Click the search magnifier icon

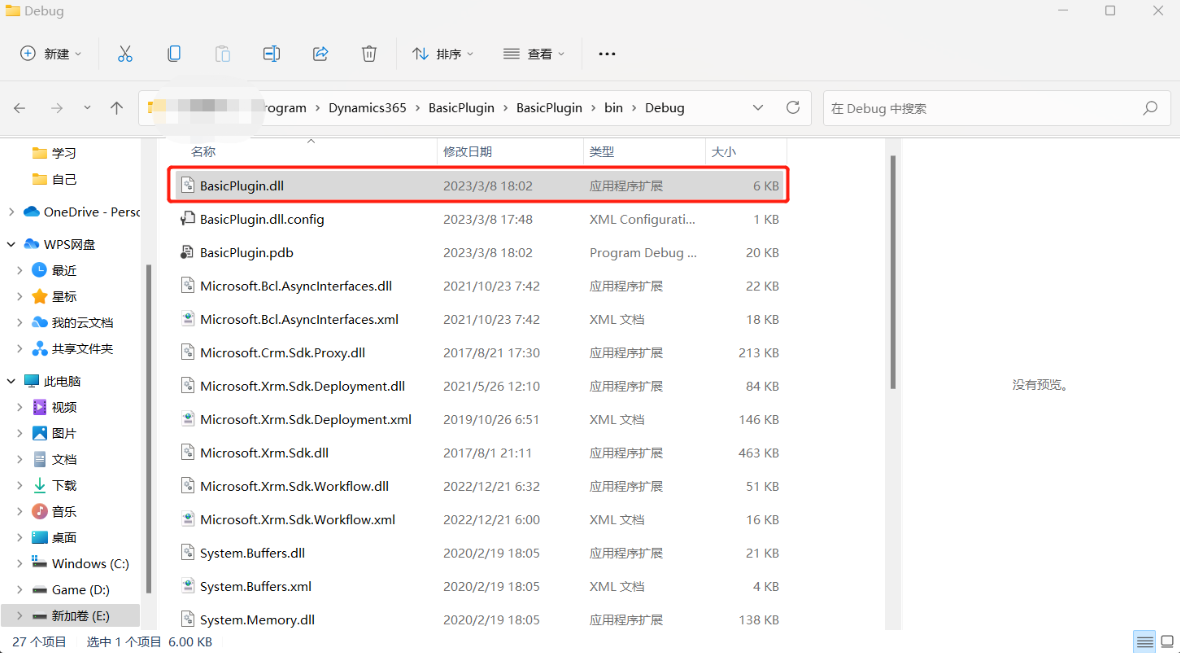click(x=1150, y=108)
